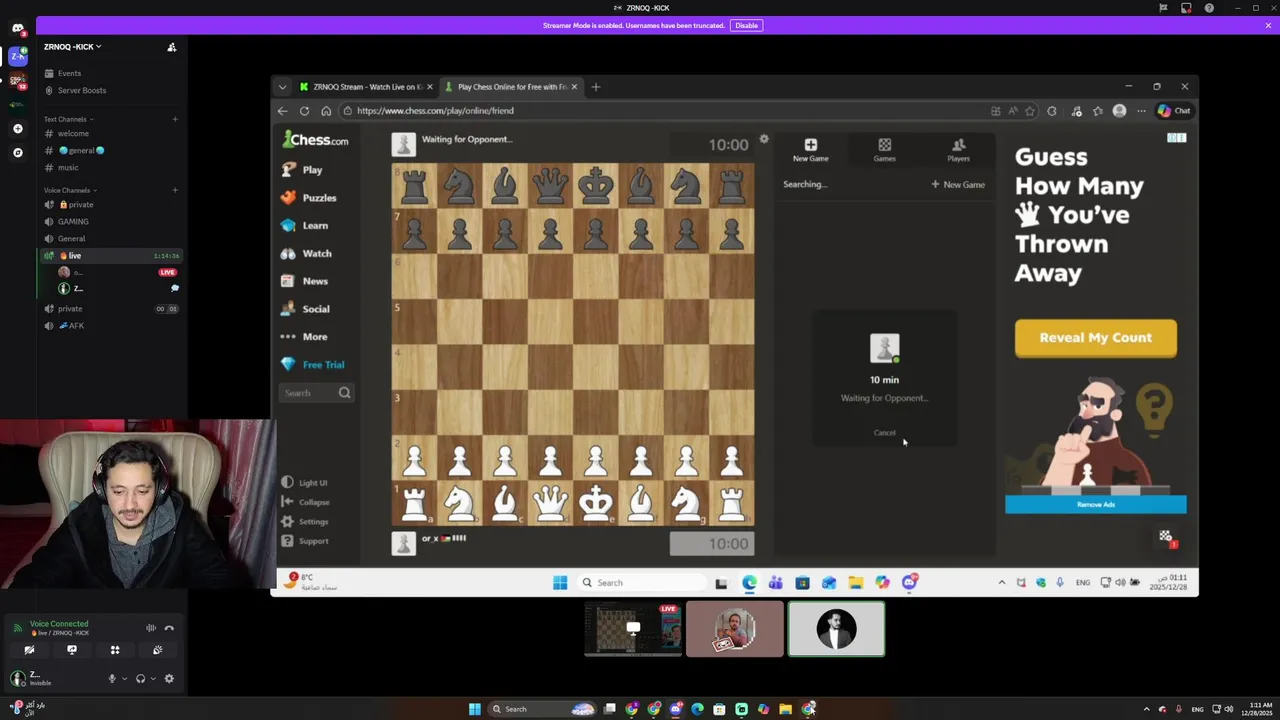Select the LIVE chessboard stream thumbnail

(x=633, y=629)
